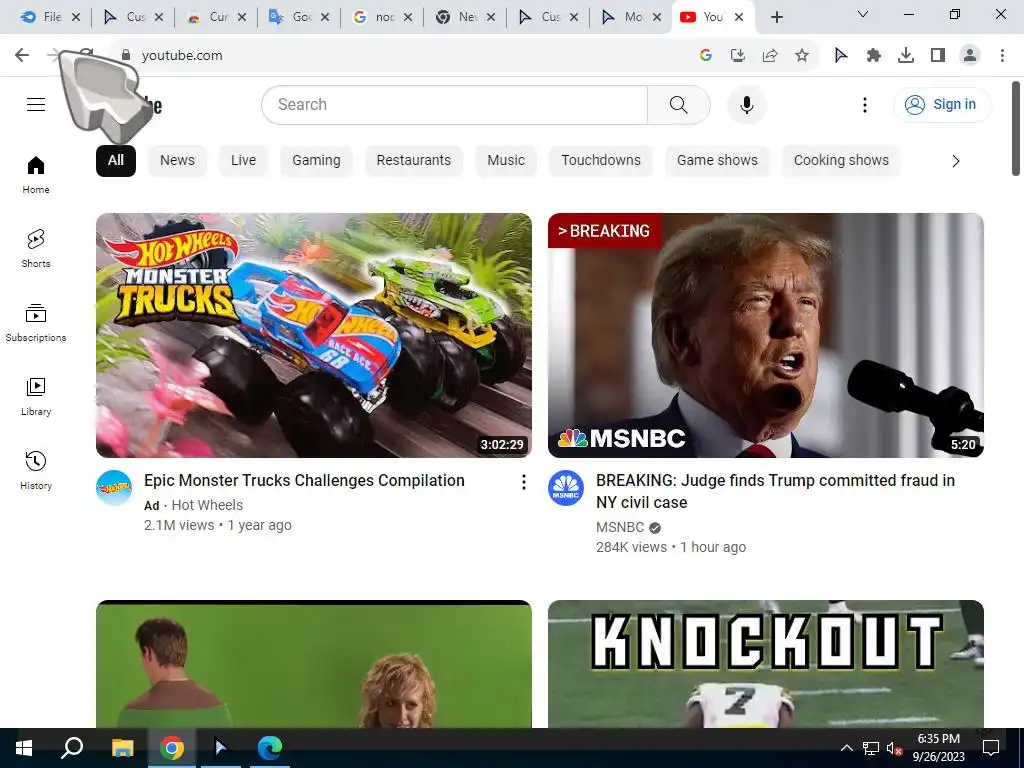Open the KNOCKOUT football video thumbnail
1024x768 pixels.
(x=765, y=664)
